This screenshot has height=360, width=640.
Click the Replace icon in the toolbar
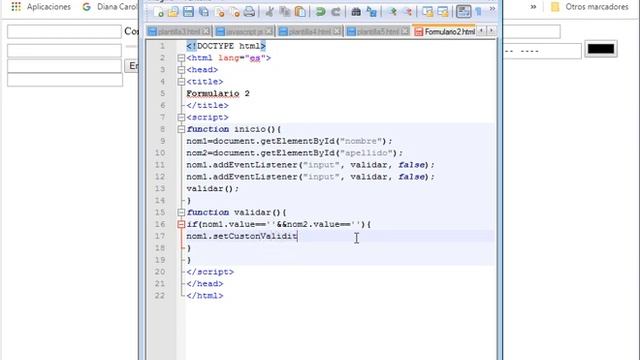pos(371,11)
